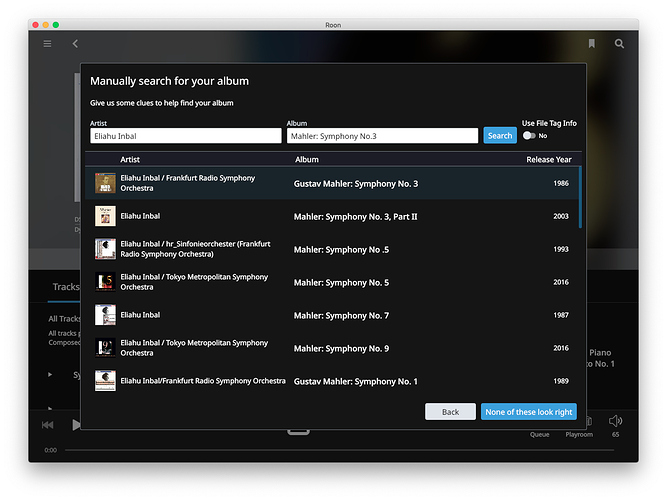Click the Artist field with Eliahu Inbal
This screenshot has height=500, width=667.
[x=185, y=136]
